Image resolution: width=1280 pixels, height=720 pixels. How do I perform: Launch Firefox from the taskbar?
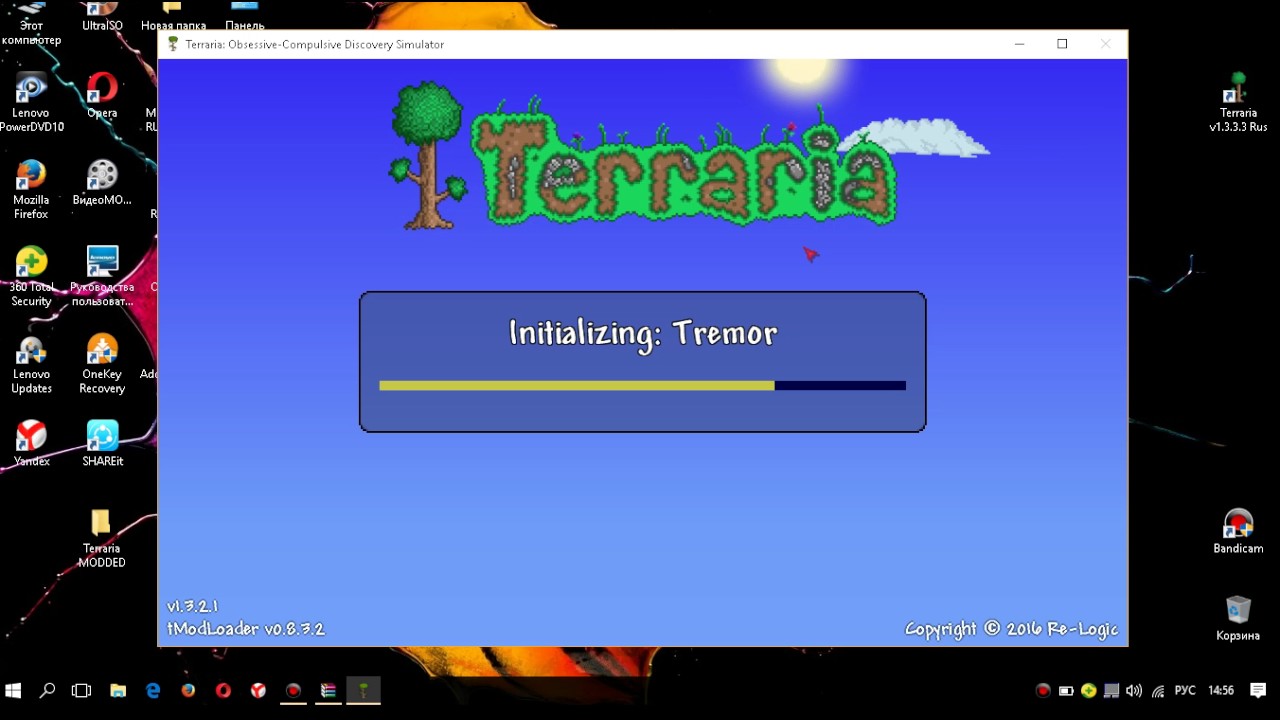click(188, 690)
